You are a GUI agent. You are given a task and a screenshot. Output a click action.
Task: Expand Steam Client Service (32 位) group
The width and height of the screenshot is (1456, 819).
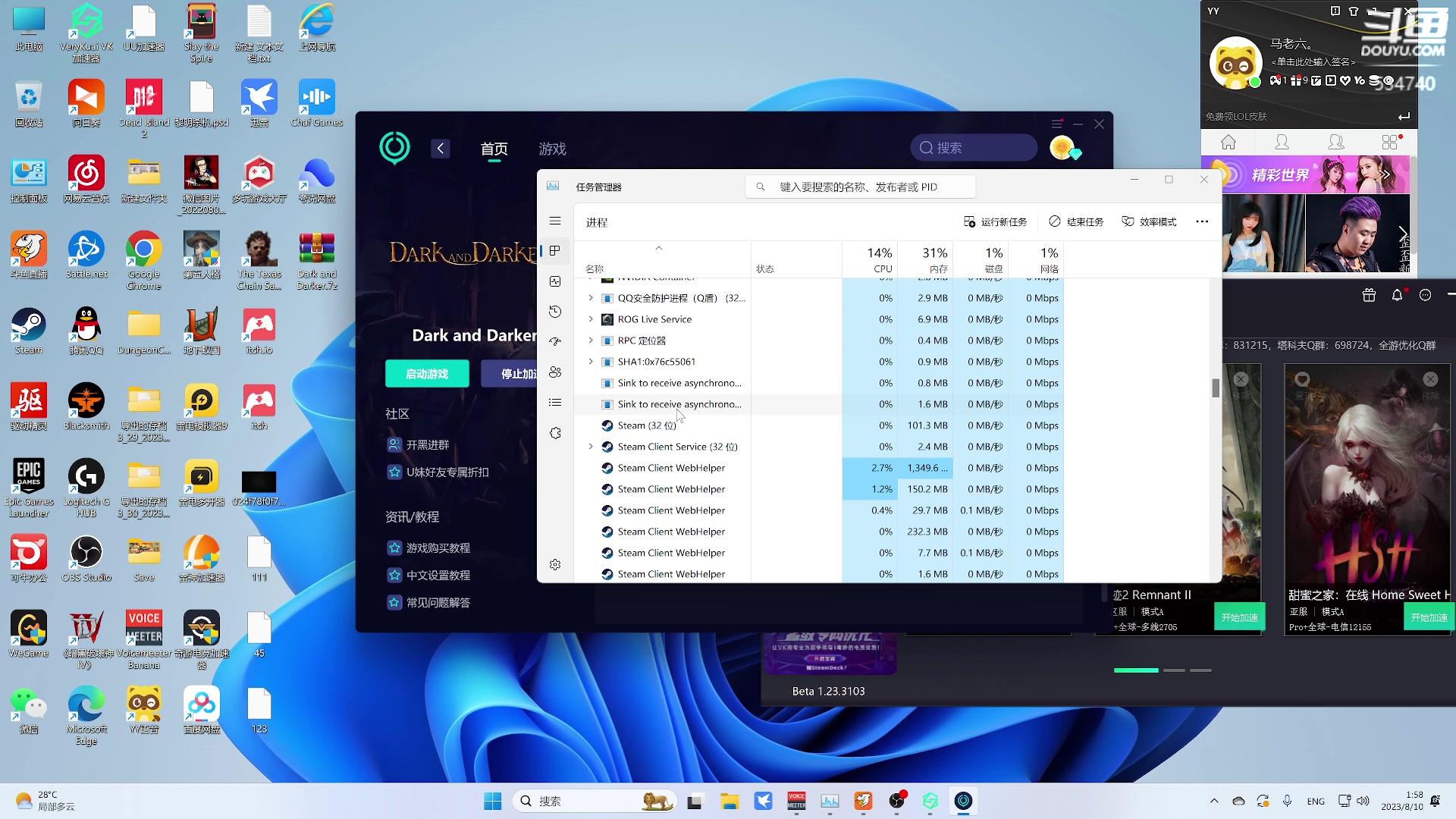click(591, 447)
